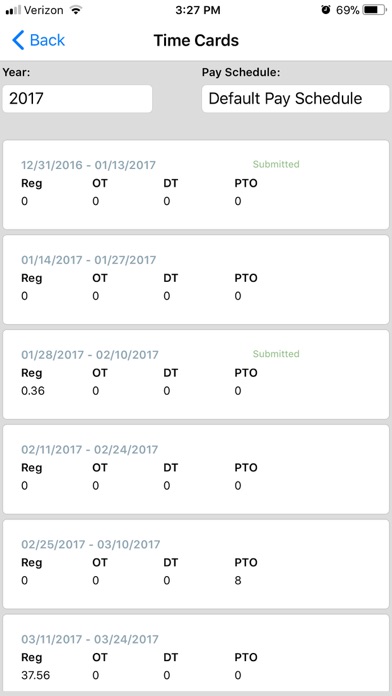Open the 01/14/2017 - 01/27/2017 time card
This screenshot has width=392, height=696.
coord(196,280)
